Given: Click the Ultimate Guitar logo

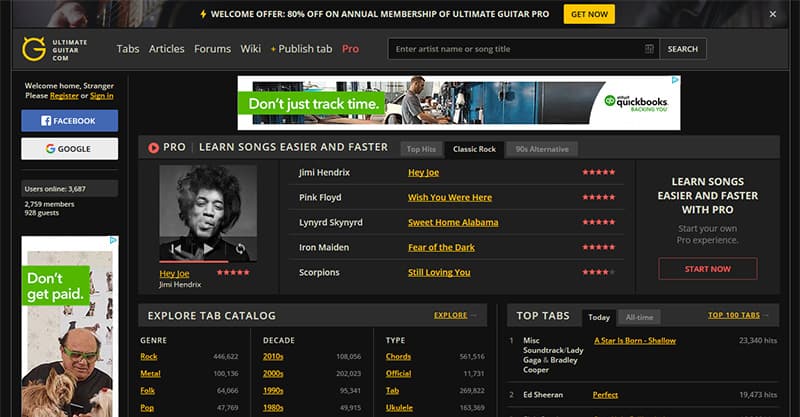Looking at the screenshot, I should [55, 50].
